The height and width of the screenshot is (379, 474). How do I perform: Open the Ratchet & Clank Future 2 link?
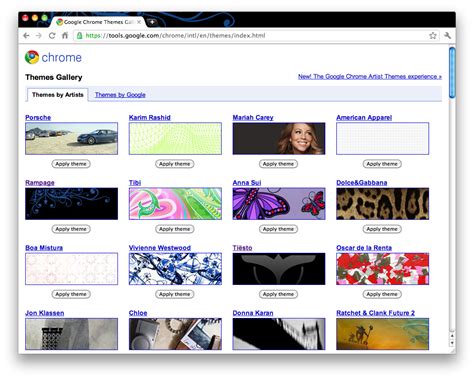pos(376,313)
